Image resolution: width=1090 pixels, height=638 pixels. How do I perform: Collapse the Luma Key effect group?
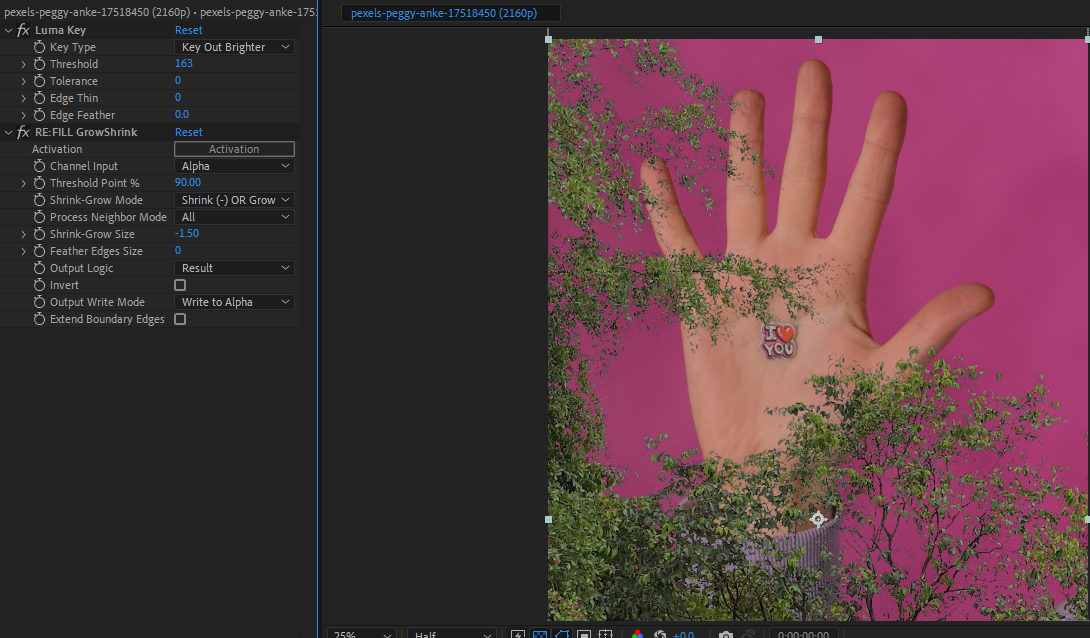(x=9, y=30)
